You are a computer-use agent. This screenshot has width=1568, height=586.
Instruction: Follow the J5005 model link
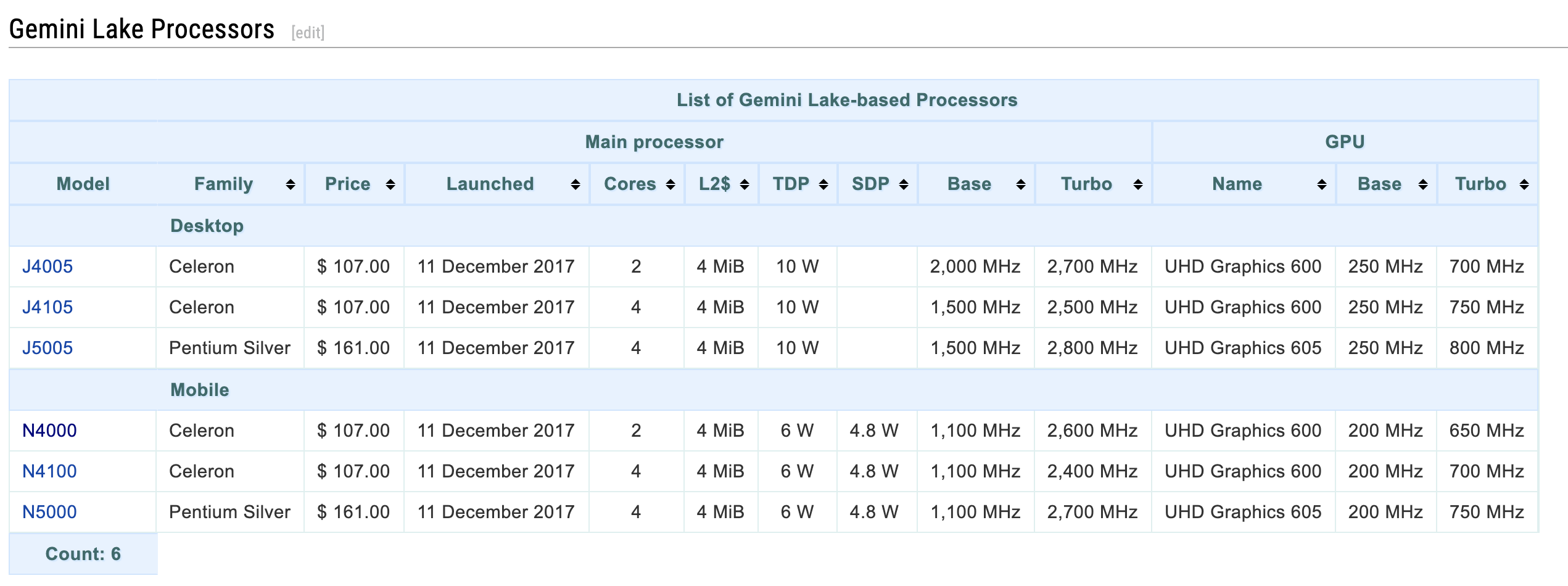tap(47, 348)
